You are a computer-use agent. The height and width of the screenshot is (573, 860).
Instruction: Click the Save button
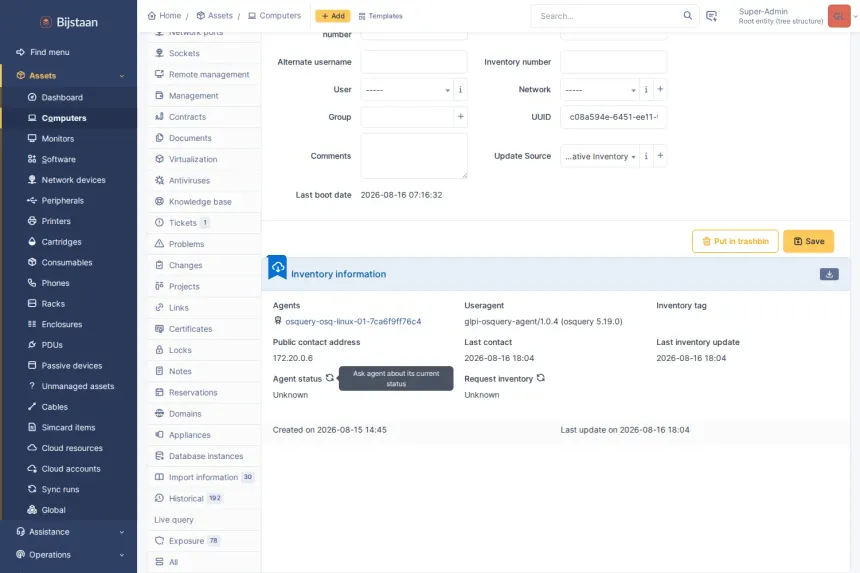(808, 241)
